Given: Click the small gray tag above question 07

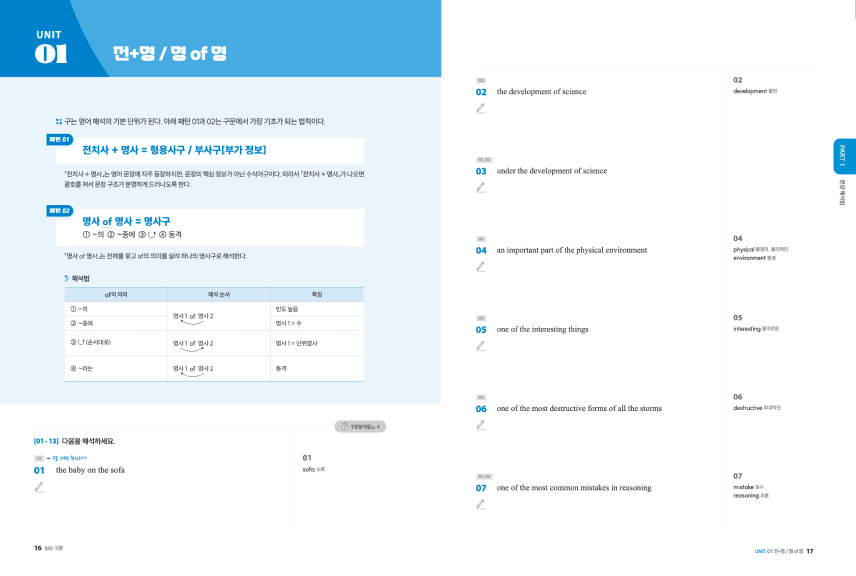Looking at the screenshot, I should 484,477.
